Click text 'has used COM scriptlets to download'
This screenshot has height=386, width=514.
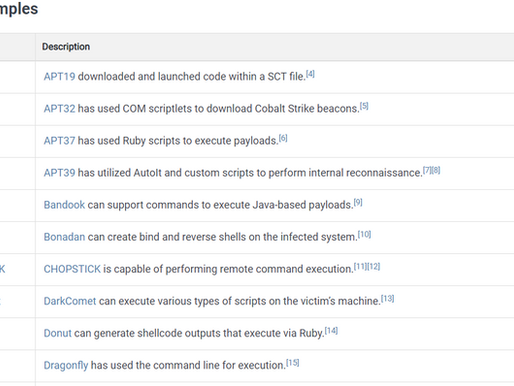pos(165,109)
